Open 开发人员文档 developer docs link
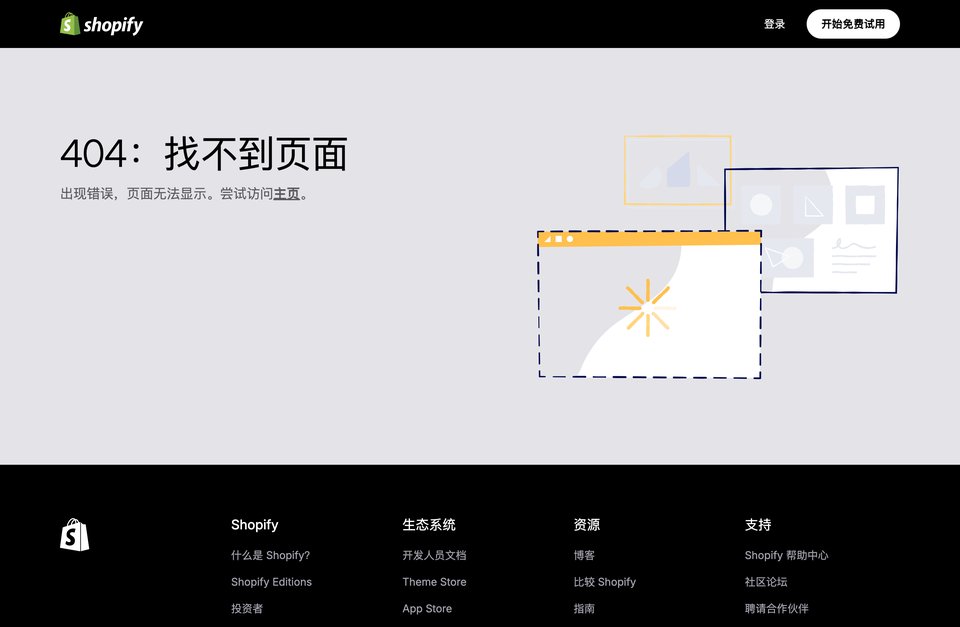This screenshot has height=627, width=960. point(434,555)
